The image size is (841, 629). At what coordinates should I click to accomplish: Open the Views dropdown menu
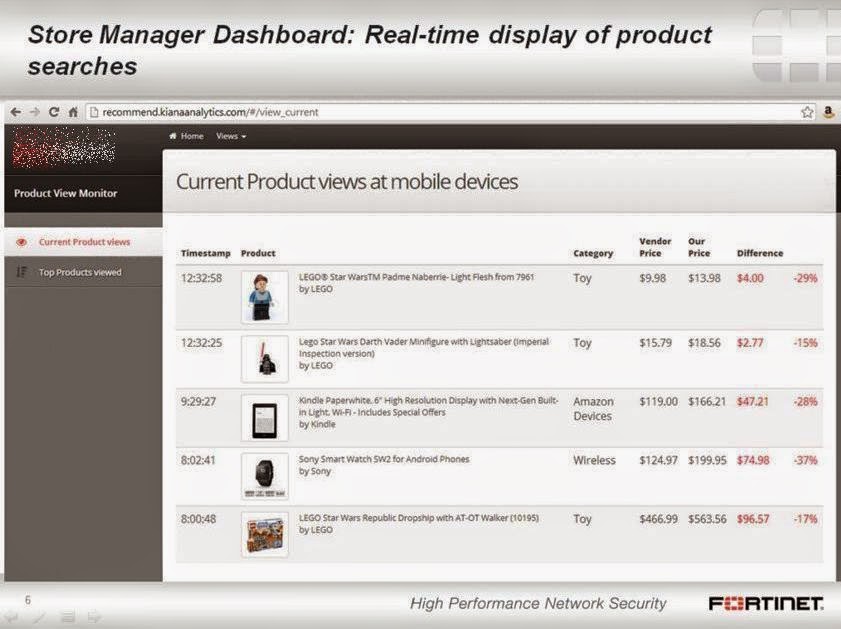click(231, 136)
